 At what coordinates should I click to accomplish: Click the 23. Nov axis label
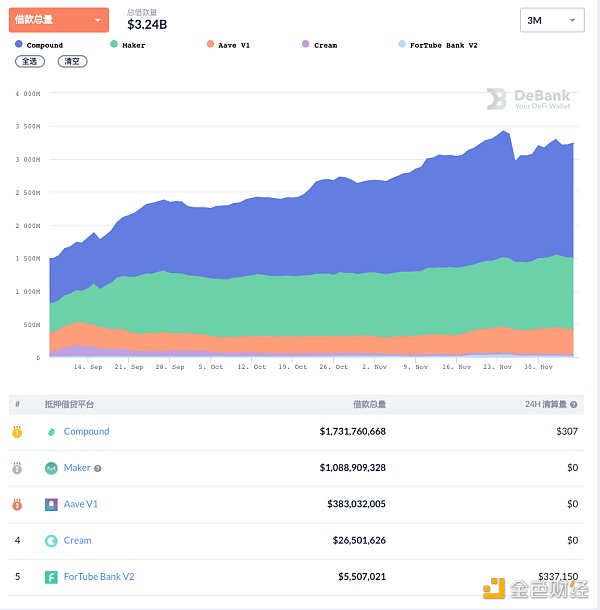pyautogui.click(x=497, y=367)
